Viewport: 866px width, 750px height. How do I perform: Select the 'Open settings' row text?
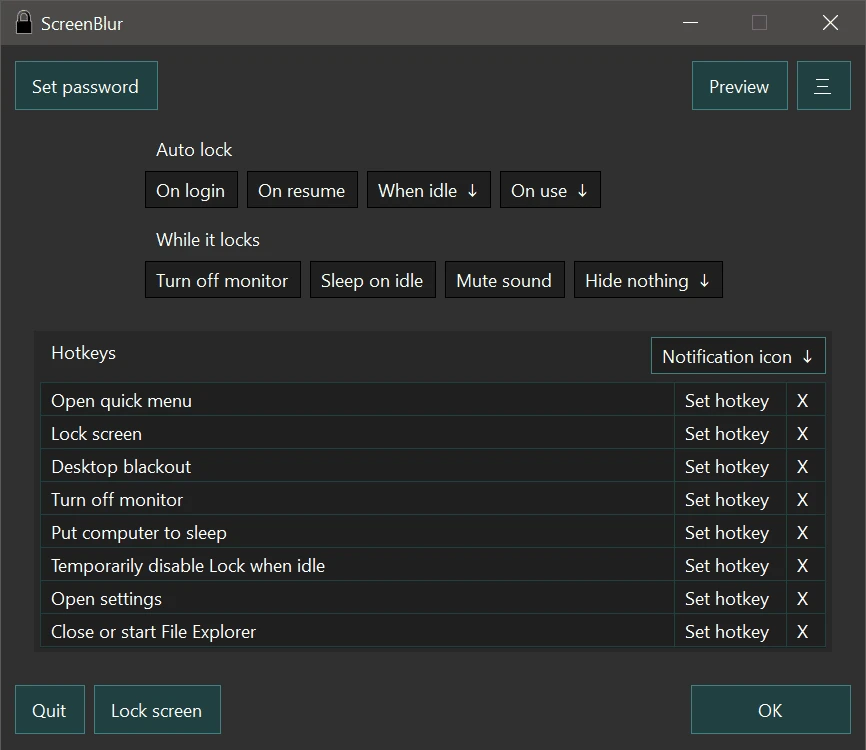[107, 599]
